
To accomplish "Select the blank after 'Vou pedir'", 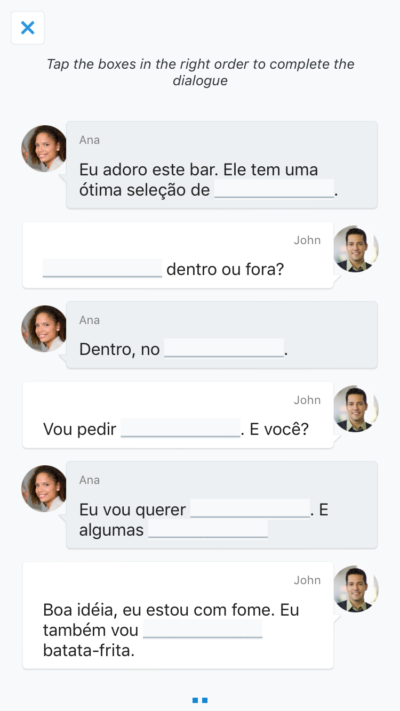I will pyautogui.click(x=180, y=428).
